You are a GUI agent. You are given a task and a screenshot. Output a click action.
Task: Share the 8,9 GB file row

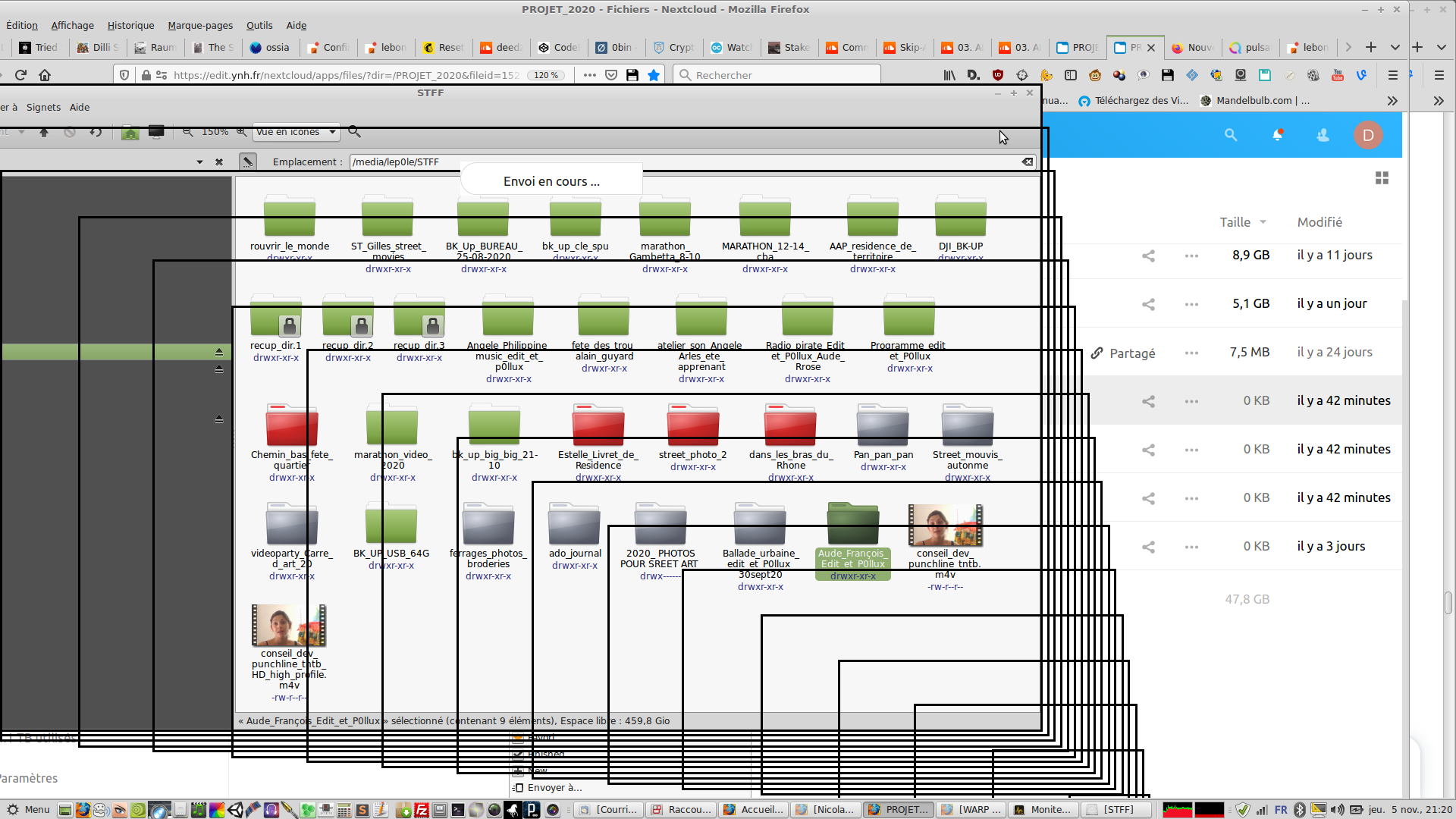click(x=1148, y=256)
